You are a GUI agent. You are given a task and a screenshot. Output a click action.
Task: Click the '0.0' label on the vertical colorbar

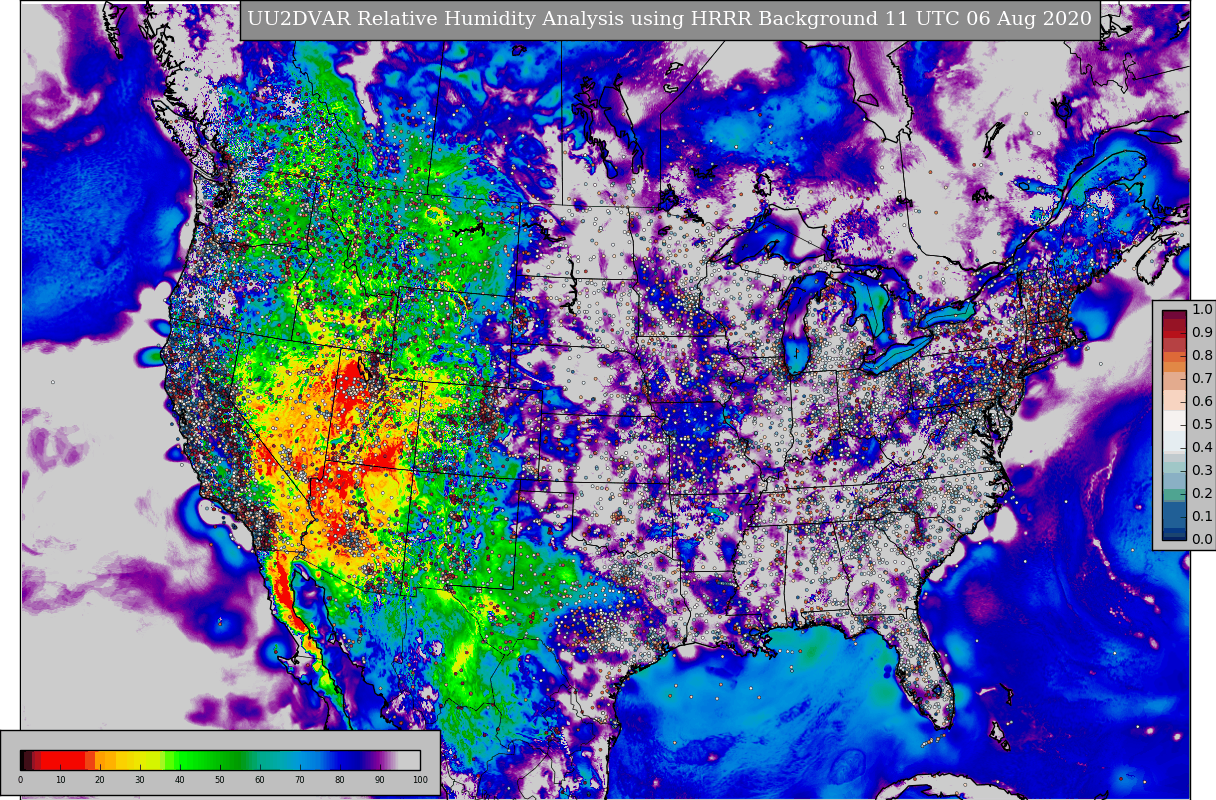[x=1202, y=540]
